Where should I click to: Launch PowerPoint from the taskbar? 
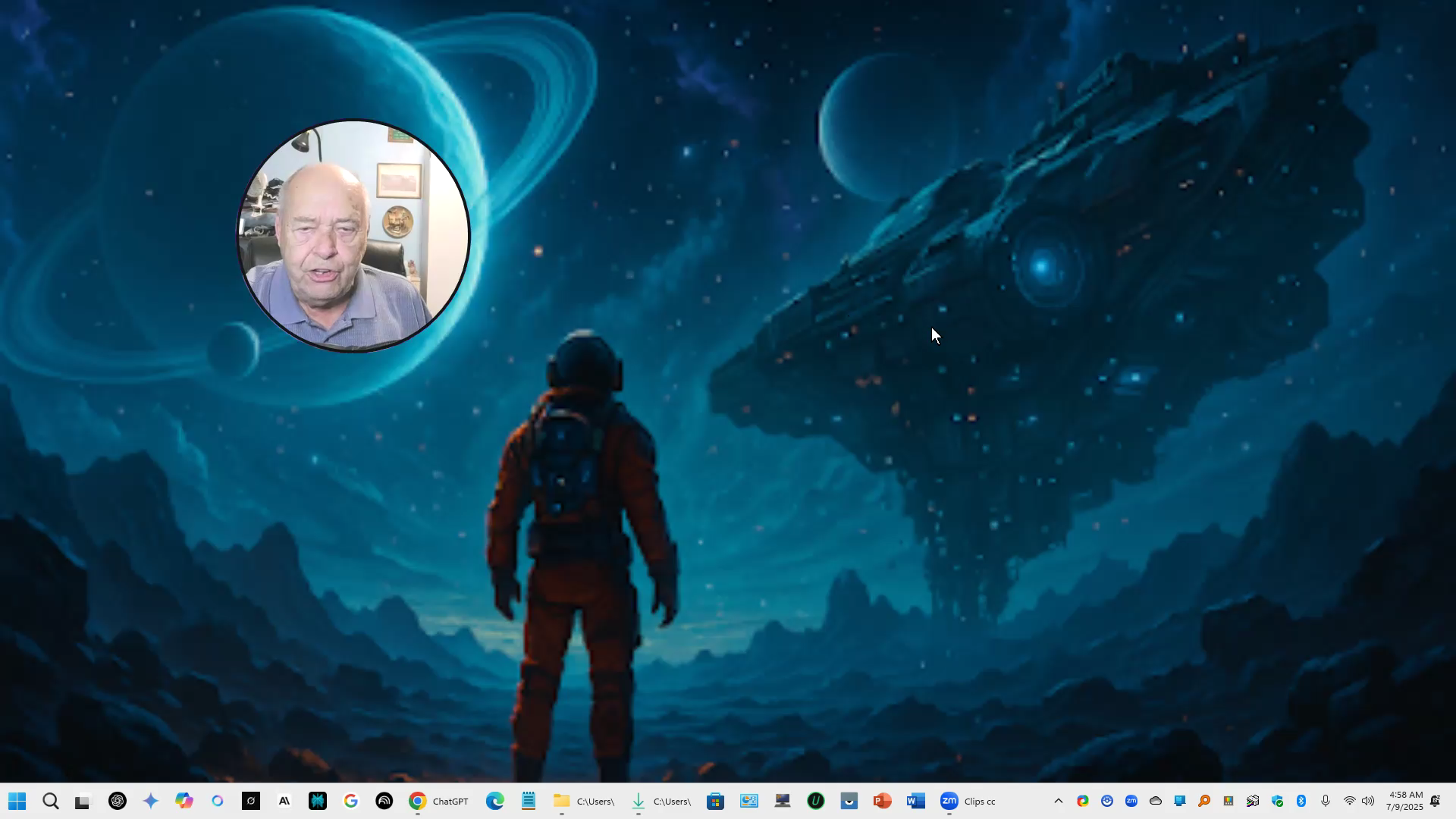(x=881, y=801)
